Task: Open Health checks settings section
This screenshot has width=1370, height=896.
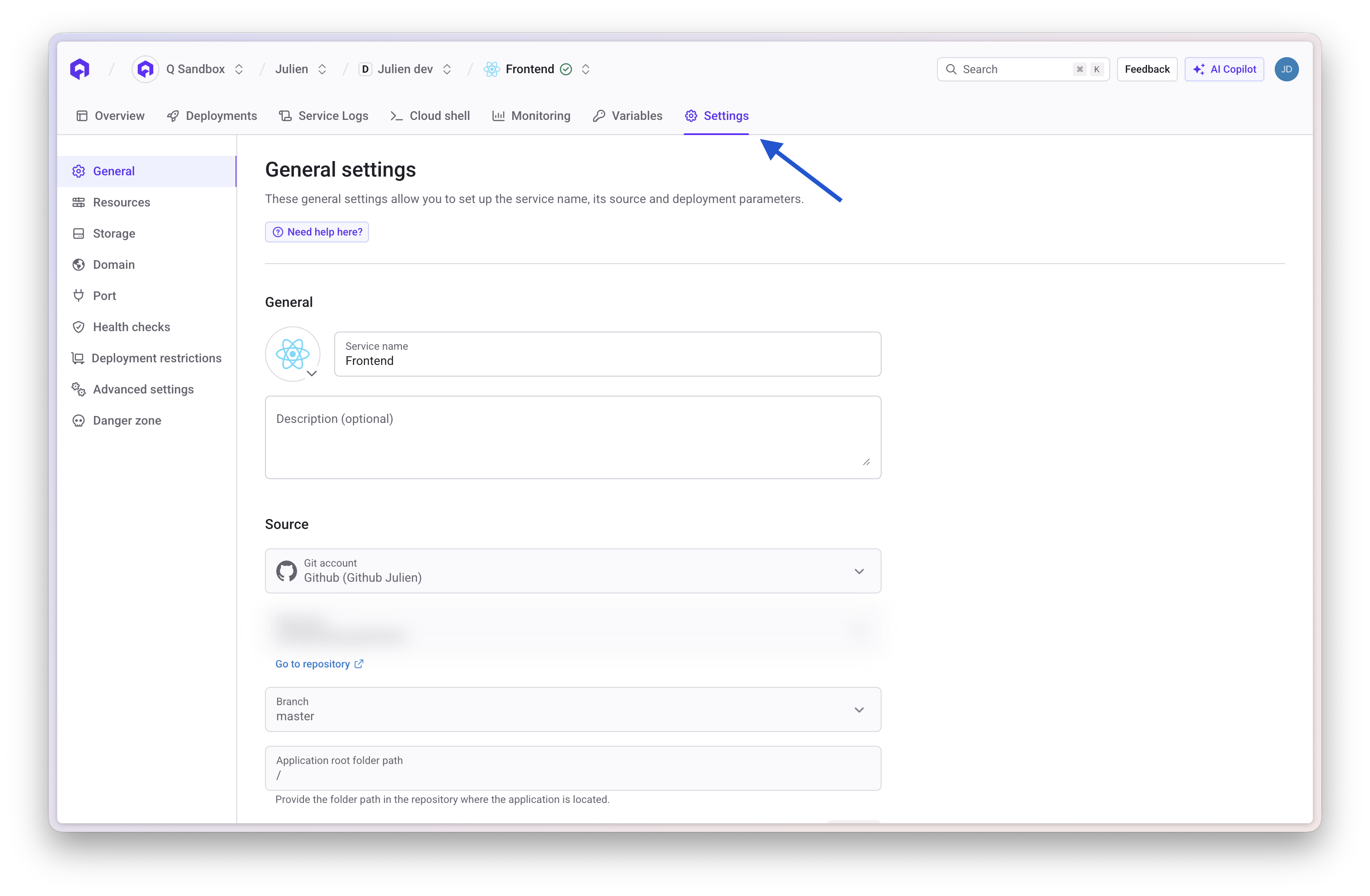Action: point(147,326)
